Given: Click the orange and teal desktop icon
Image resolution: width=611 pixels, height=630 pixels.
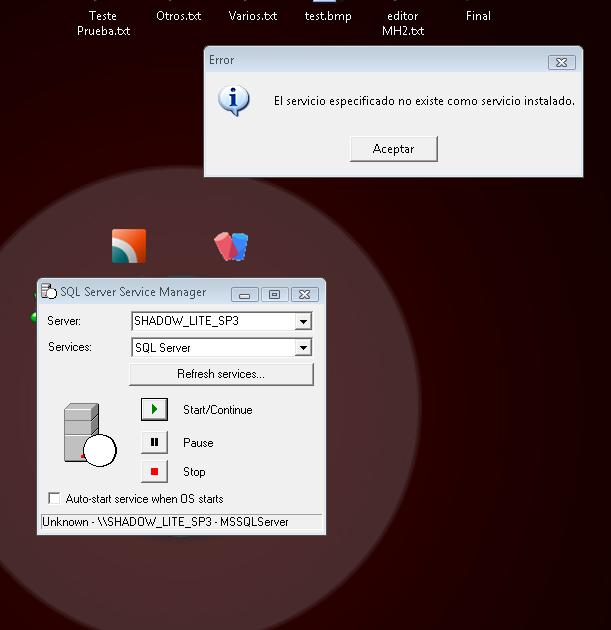Looking at the screenshot, I should coord(129,246).
